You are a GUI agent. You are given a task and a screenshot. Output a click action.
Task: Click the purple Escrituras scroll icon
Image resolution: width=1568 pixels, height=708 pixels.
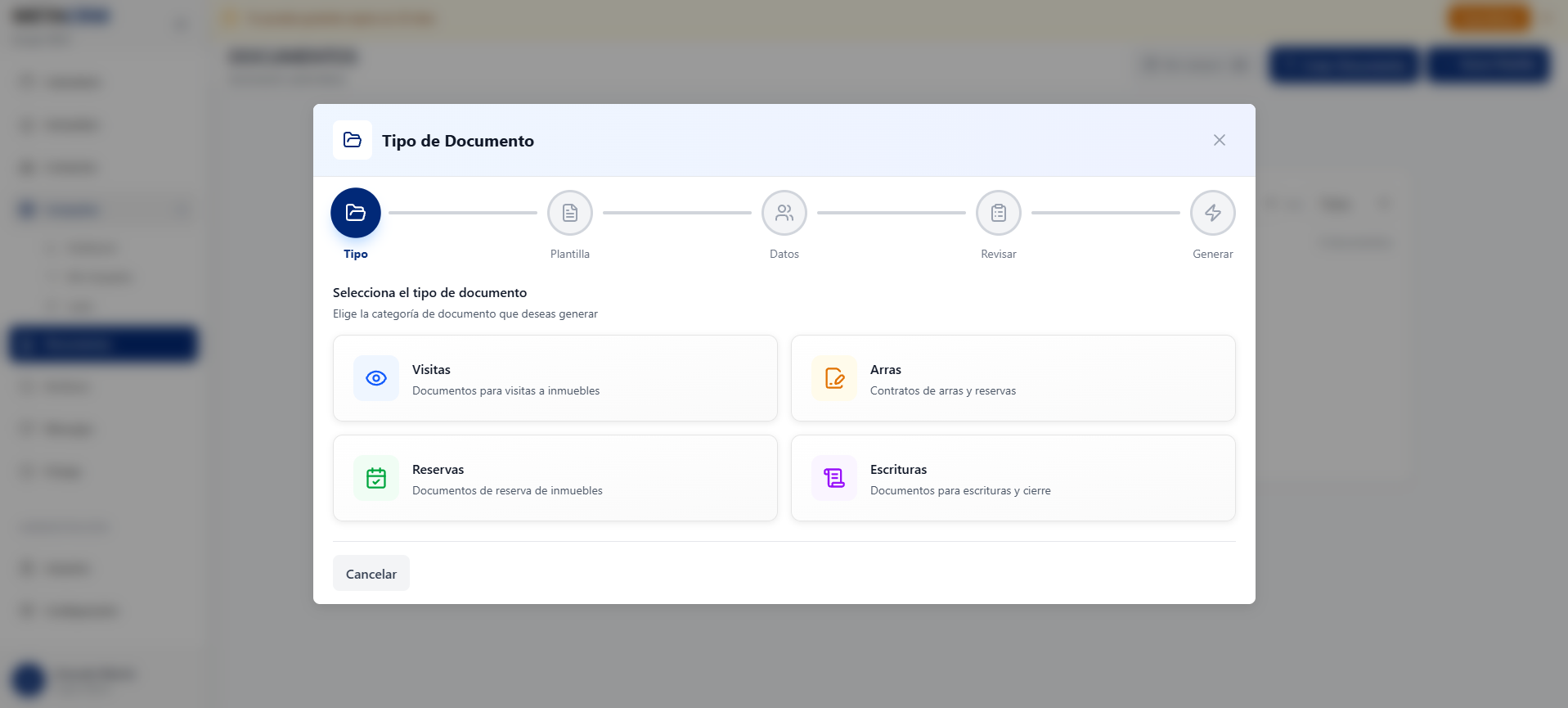[834, 478]
